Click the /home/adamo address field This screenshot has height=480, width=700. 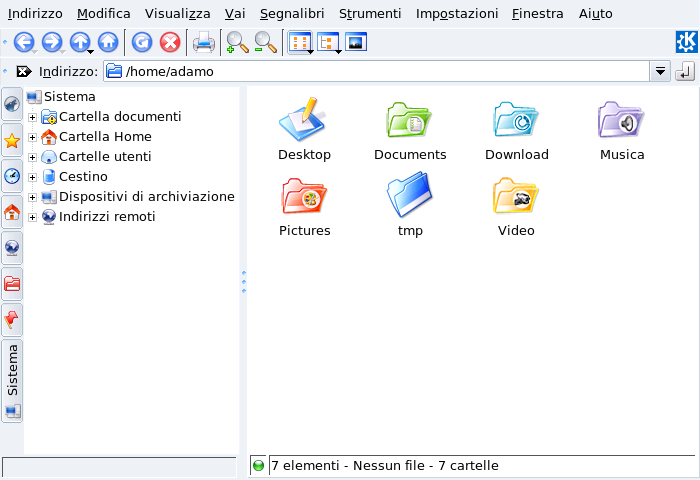(x=380, y=72)
